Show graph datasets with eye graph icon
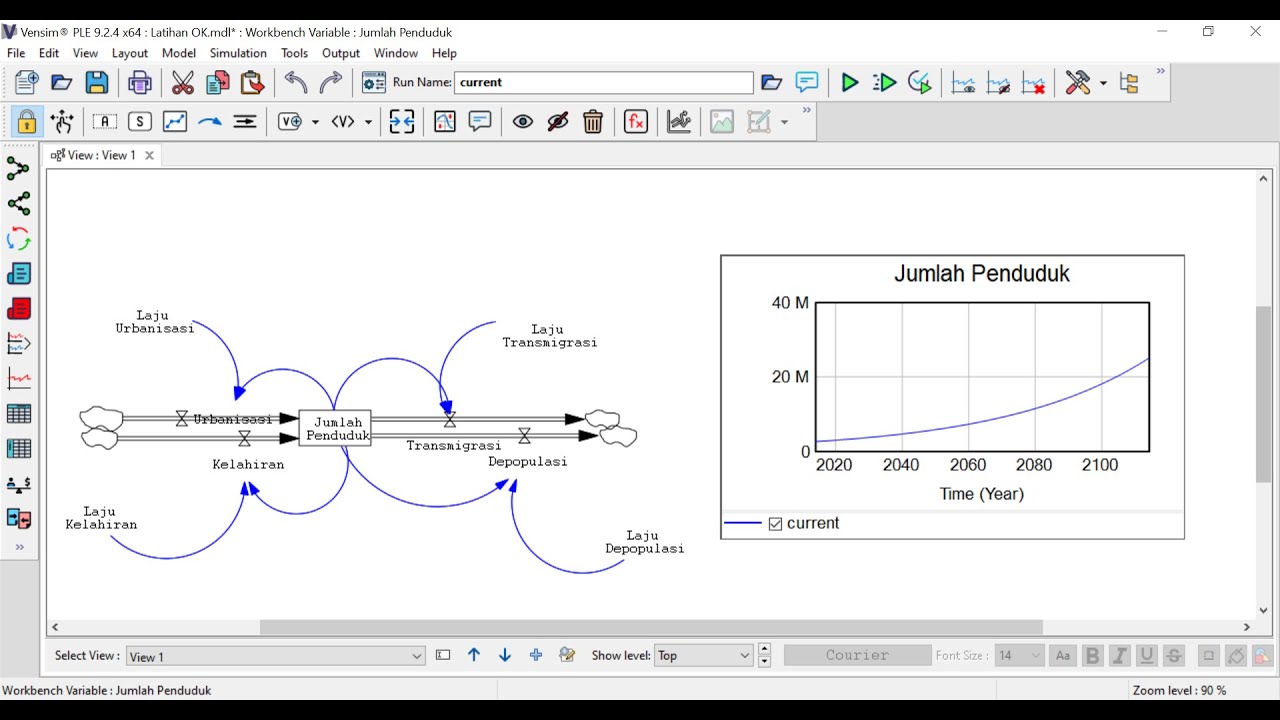The image size is (1280, 720). [x=964, y=82]
